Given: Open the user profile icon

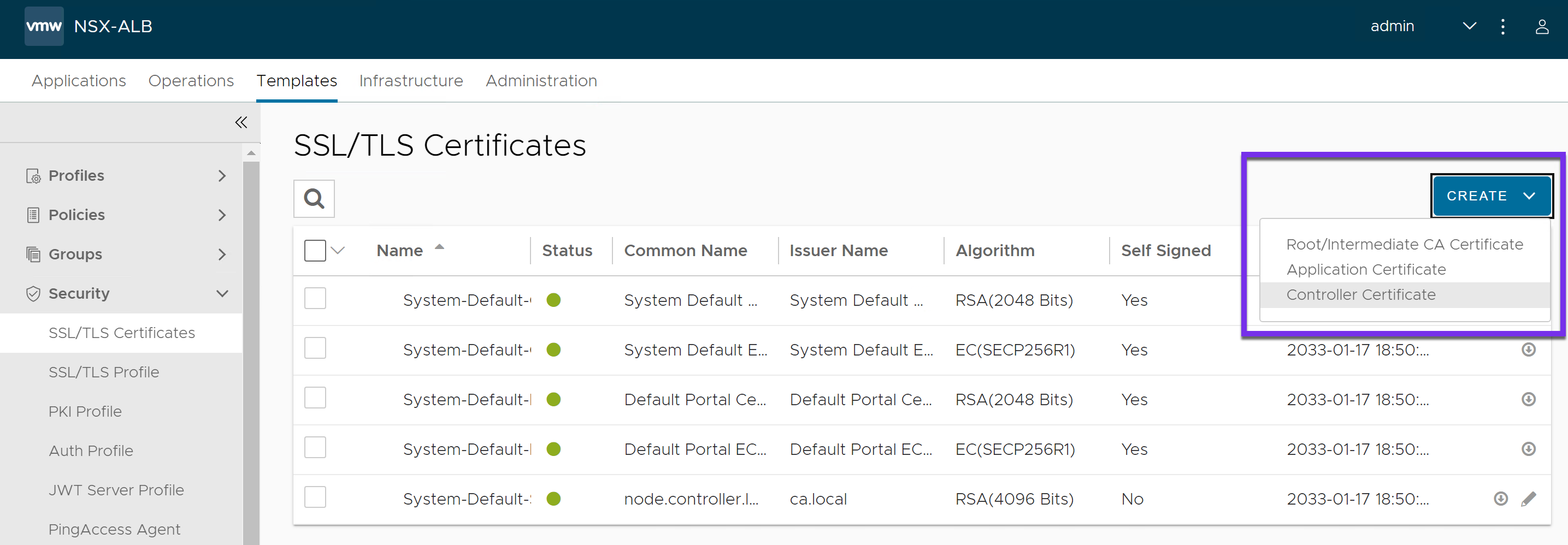Looking at the screenshot, I should [1541, 27].
